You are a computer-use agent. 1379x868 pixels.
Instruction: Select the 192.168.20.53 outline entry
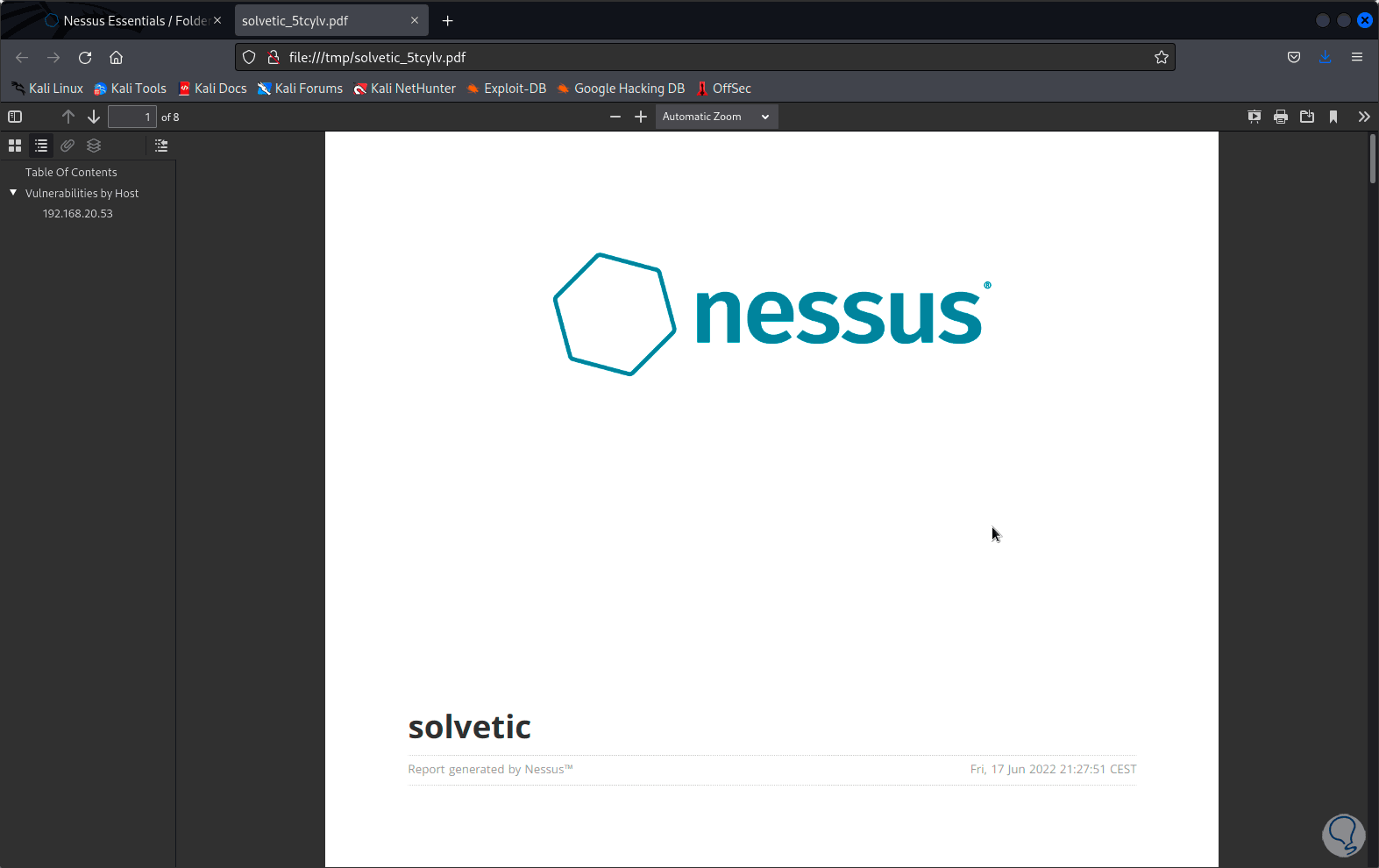pyautogui.click(x=78, y=214)
